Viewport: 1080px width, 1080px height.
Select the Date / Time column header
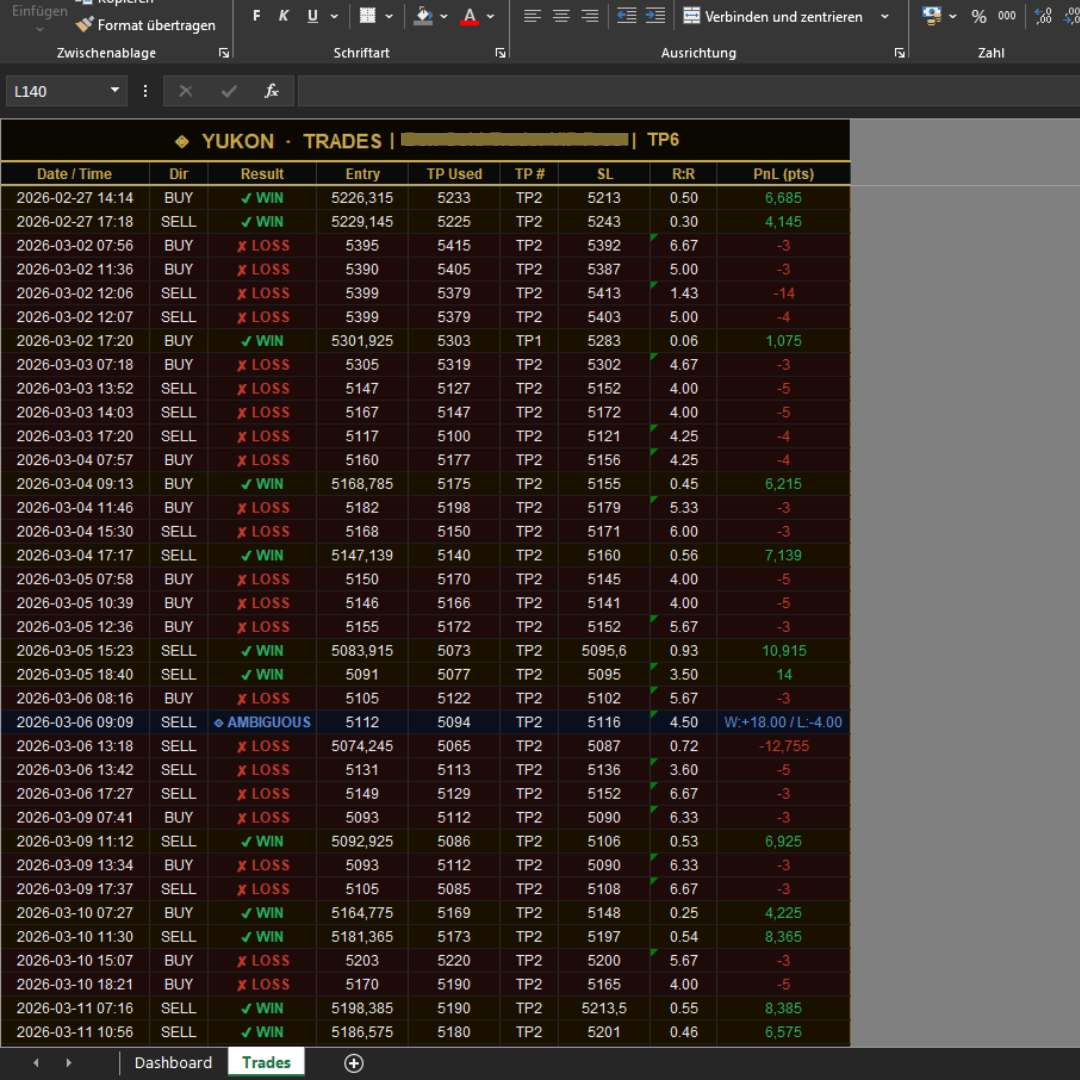(74, 174)
